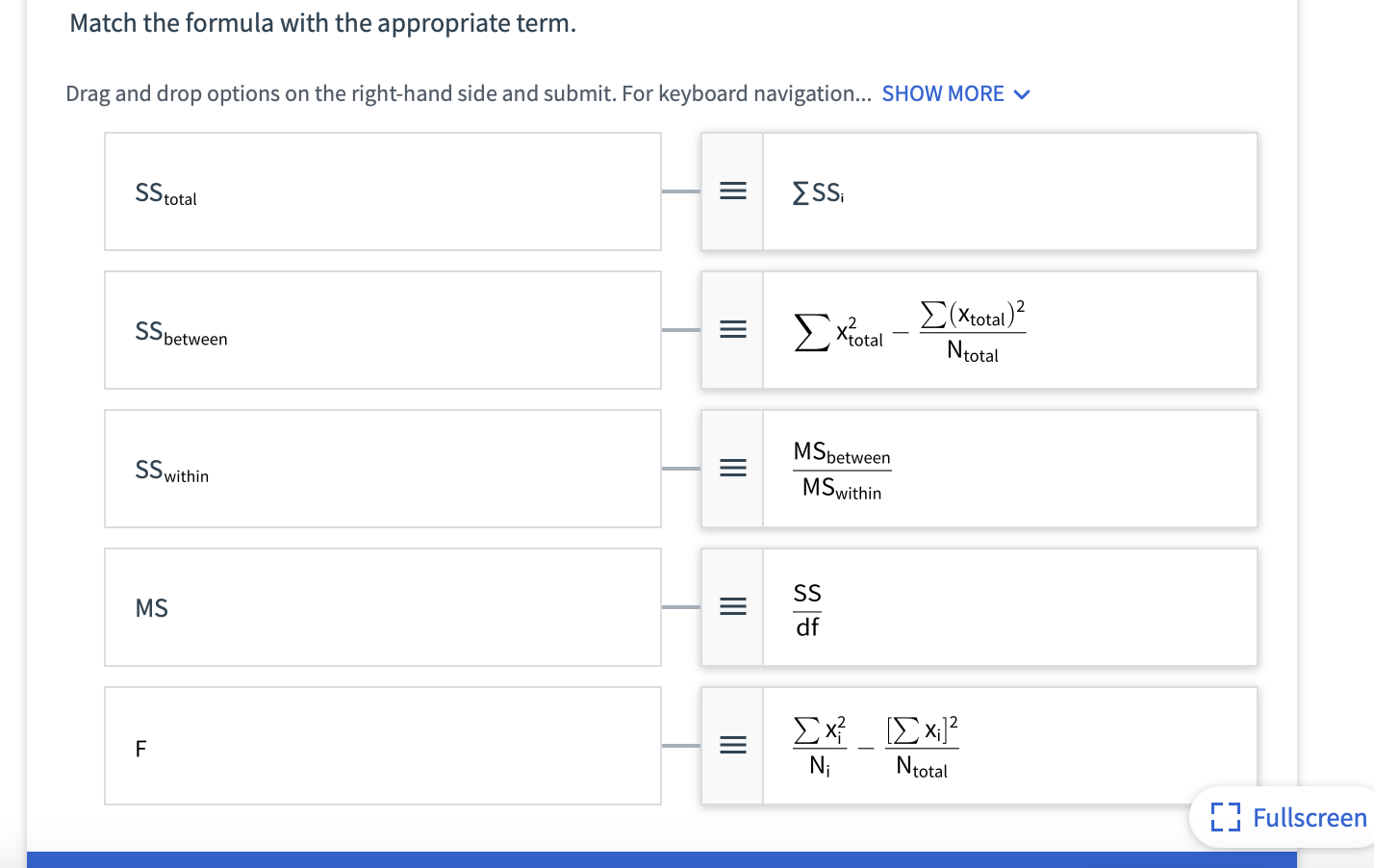Click the MS term box
The width and height of the screenshot is (1374, 868).
(382, 607)
